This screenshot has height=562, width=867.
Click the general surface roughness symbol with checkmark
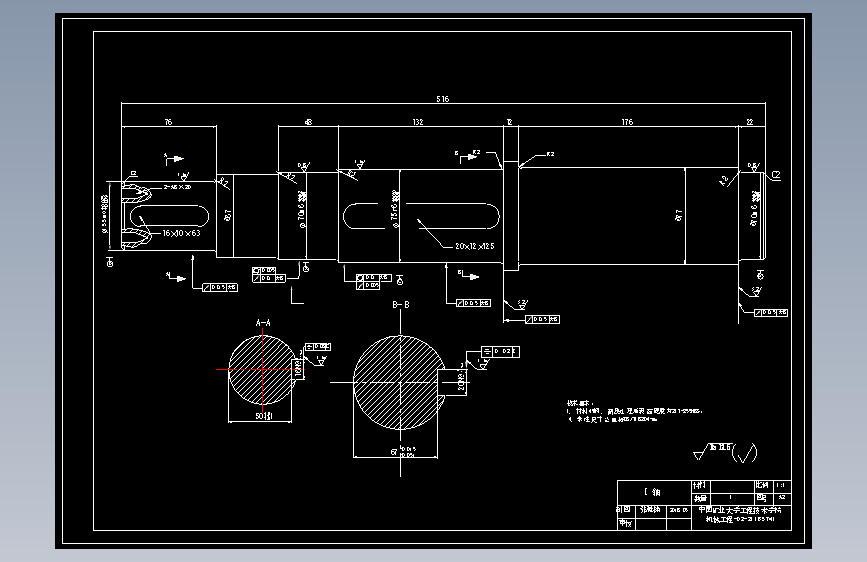tap(725, 452)
